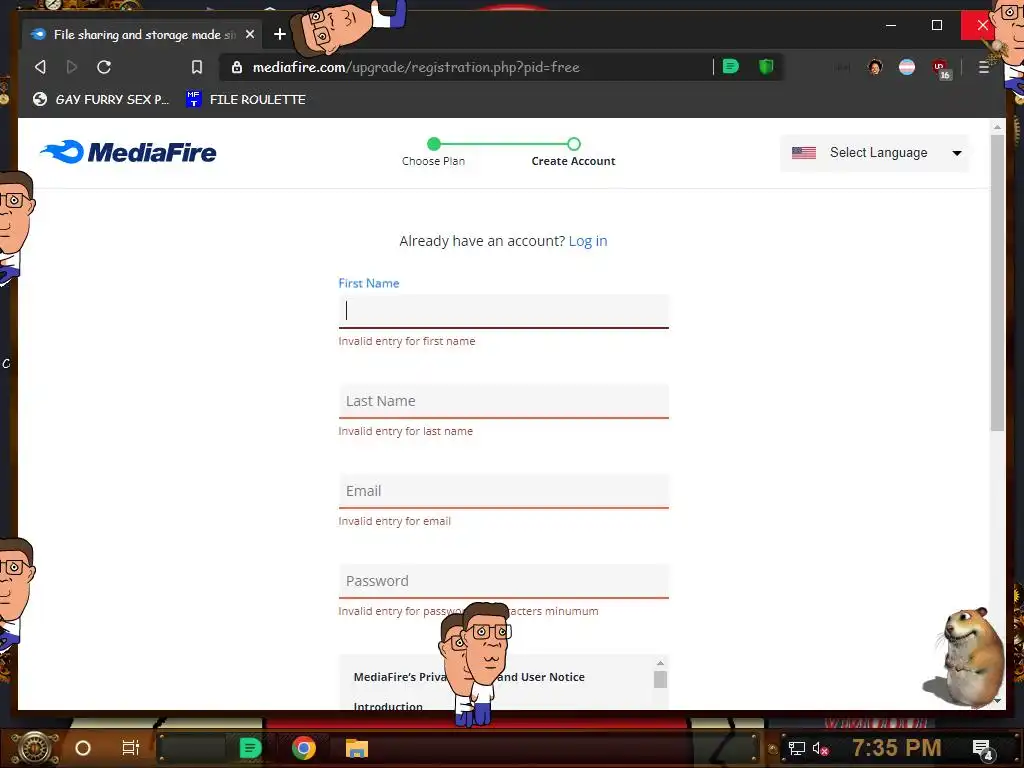1024x768 pixels.
Task: Click the MediaFire logo
Action: 128,152
